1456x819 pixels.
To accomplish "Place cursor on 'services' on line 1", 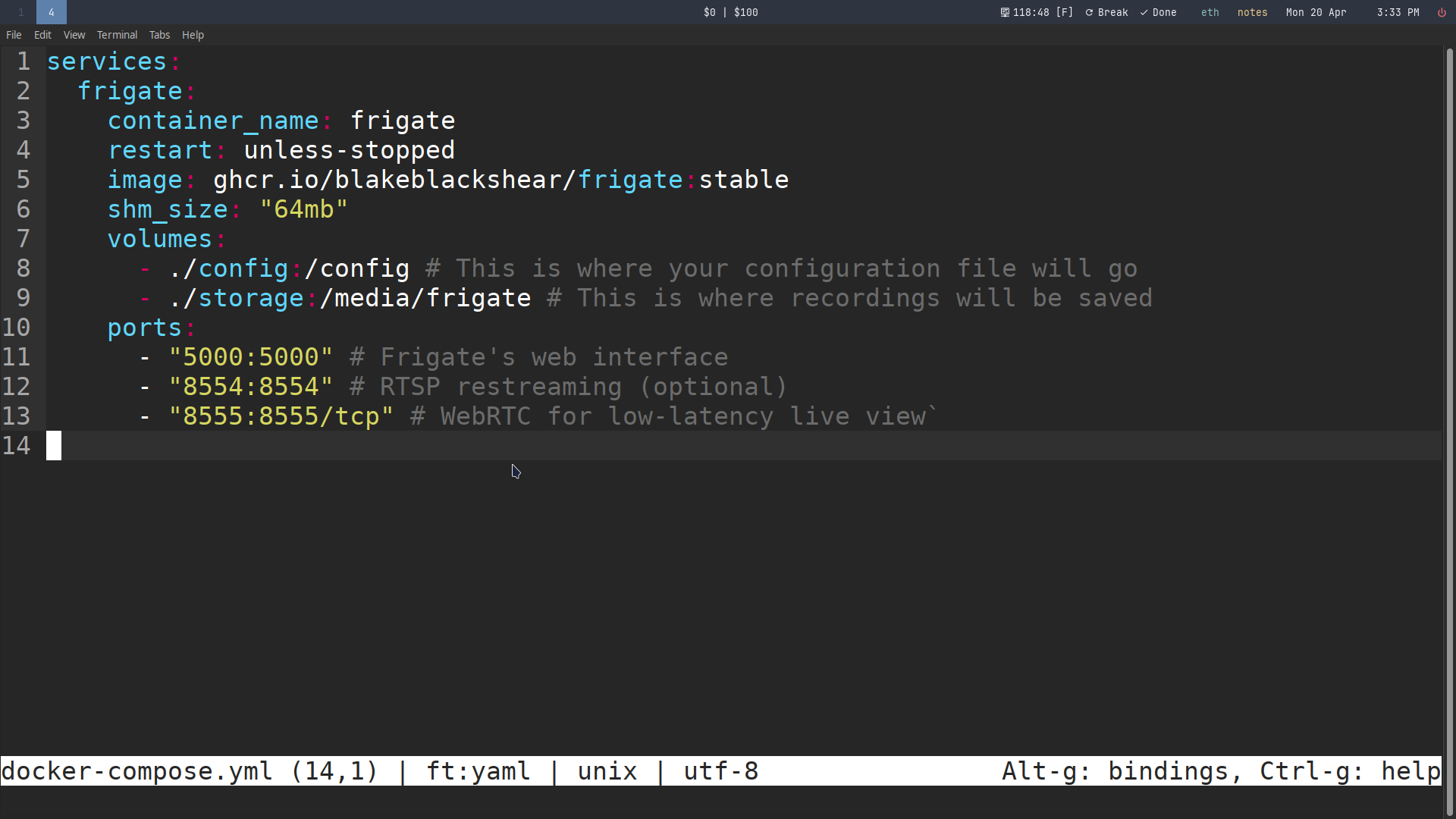I will 107,61.
